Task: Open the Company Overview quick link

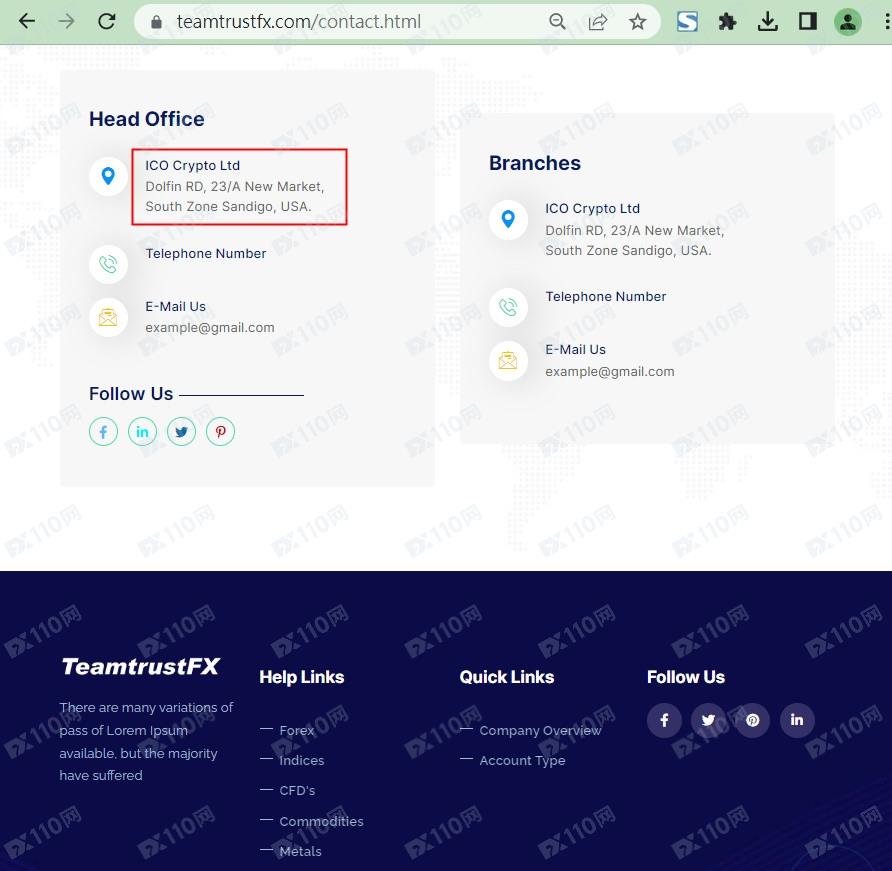Action: tap(540, 731)
